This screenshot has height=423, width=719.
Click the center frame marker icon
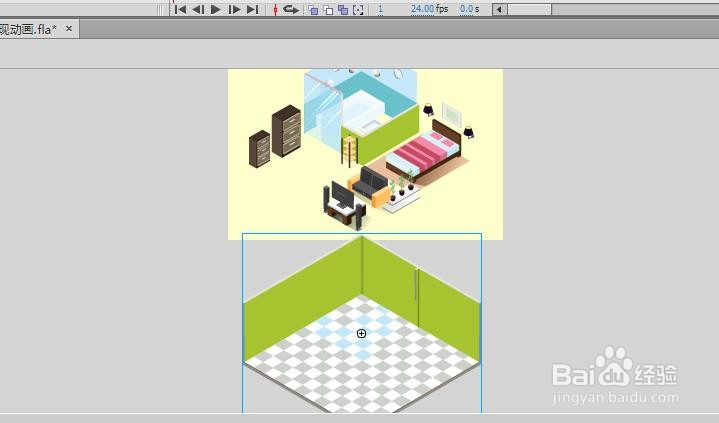pos(275,10)
